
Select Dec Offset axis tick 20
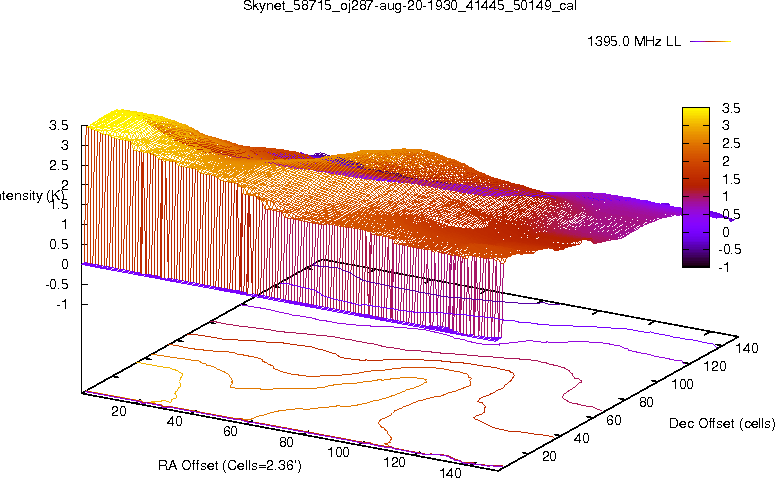pos(550,456)
